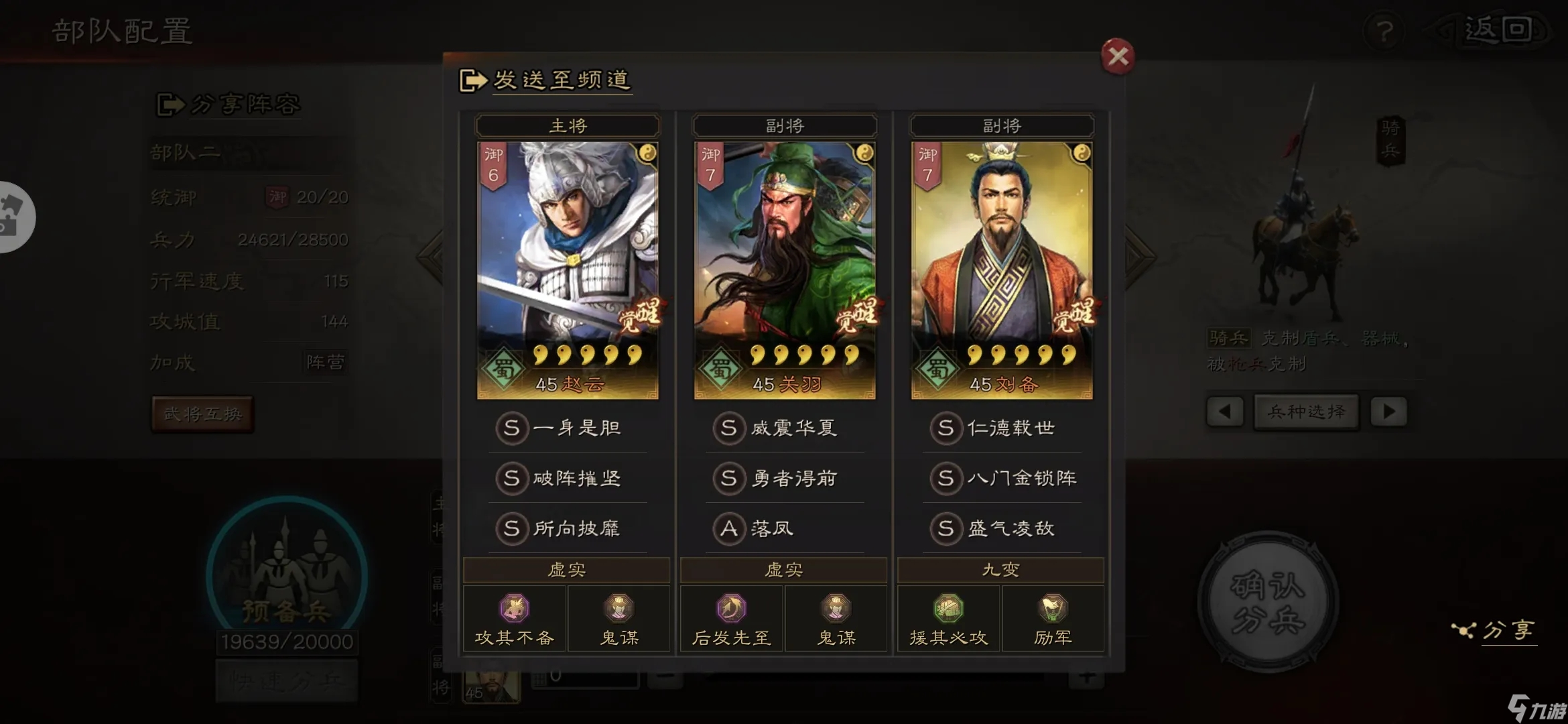
Task: Click the 兵种选择 button
Action: point(1307,412)
